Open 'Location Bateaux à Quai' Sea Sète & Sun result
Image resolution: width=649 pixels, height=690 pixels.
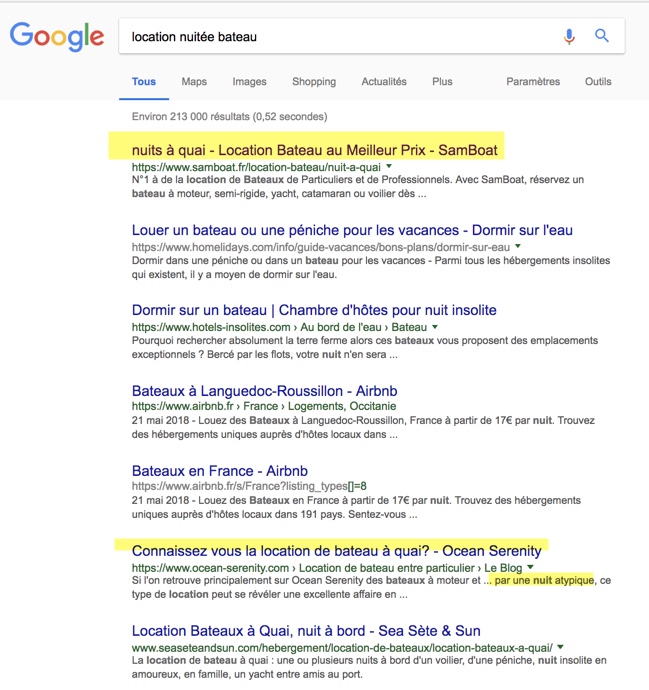(x=306, y=631)
